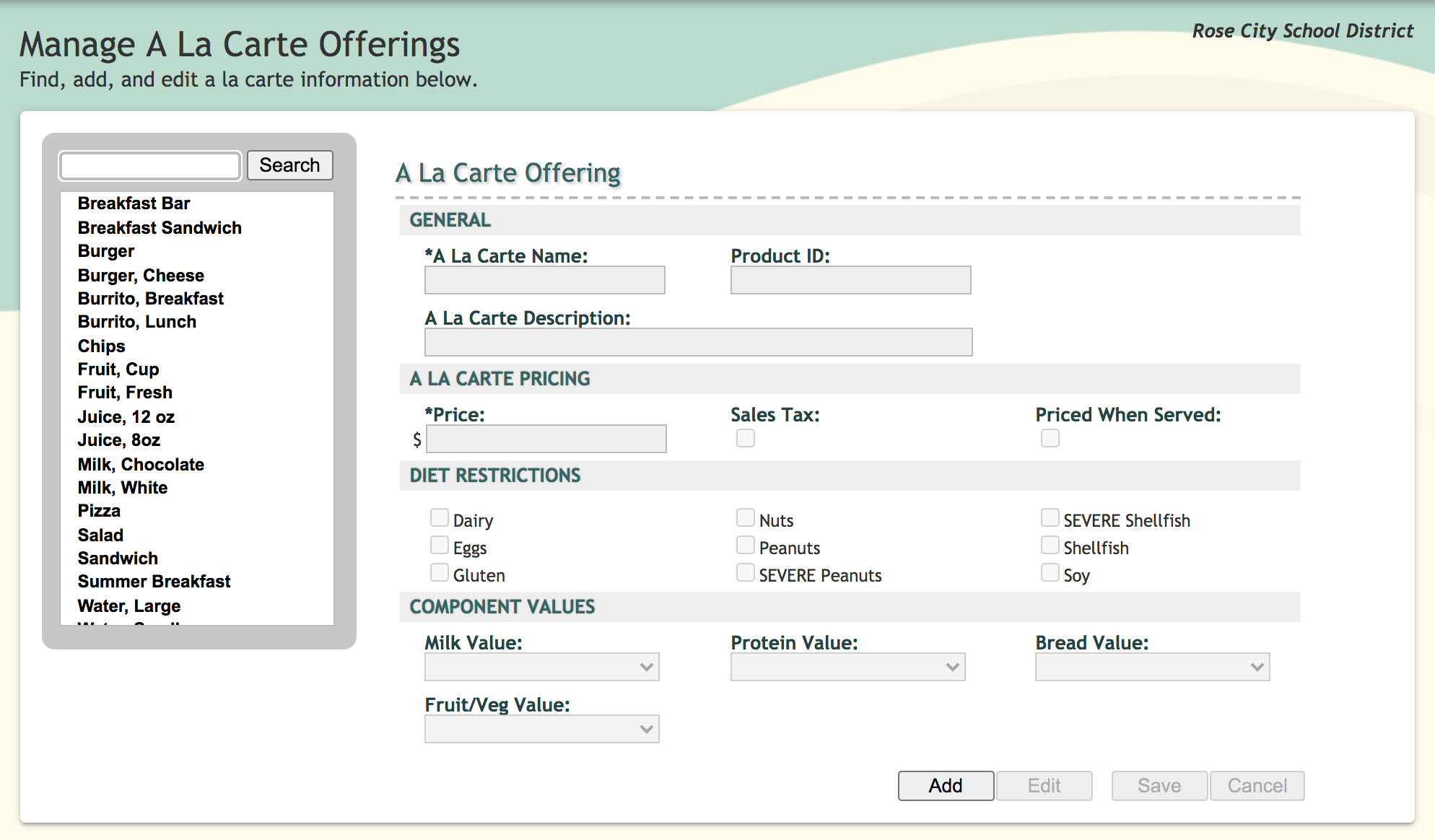Check the Gluten restriction box
The width and height of the screenshot is (1435, 840).
pos(440,573)
